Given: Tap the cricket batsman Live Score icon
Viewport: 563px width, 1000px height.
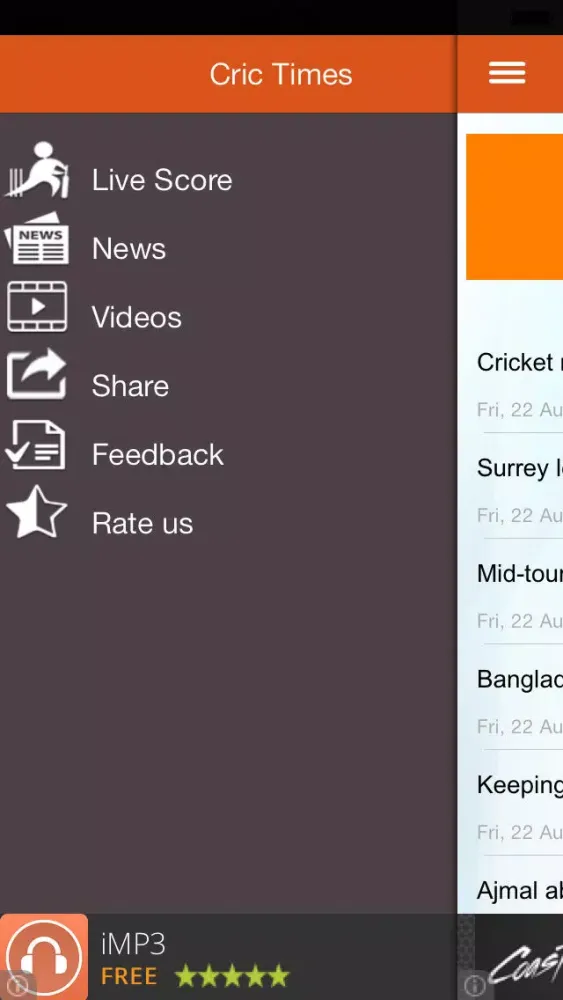Looking at the screenshot, I should [37, 170].
